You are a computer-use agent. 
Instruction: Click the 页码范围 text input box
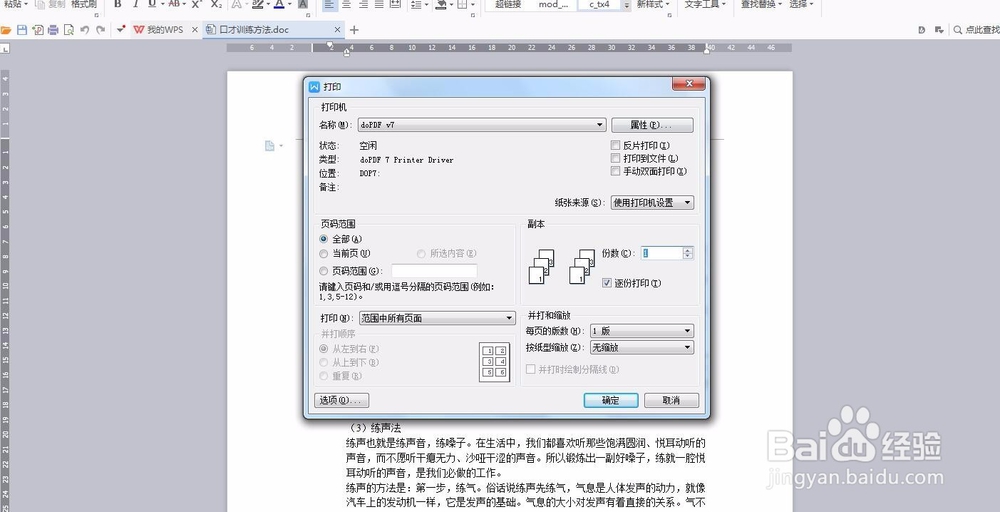(434, 271)
